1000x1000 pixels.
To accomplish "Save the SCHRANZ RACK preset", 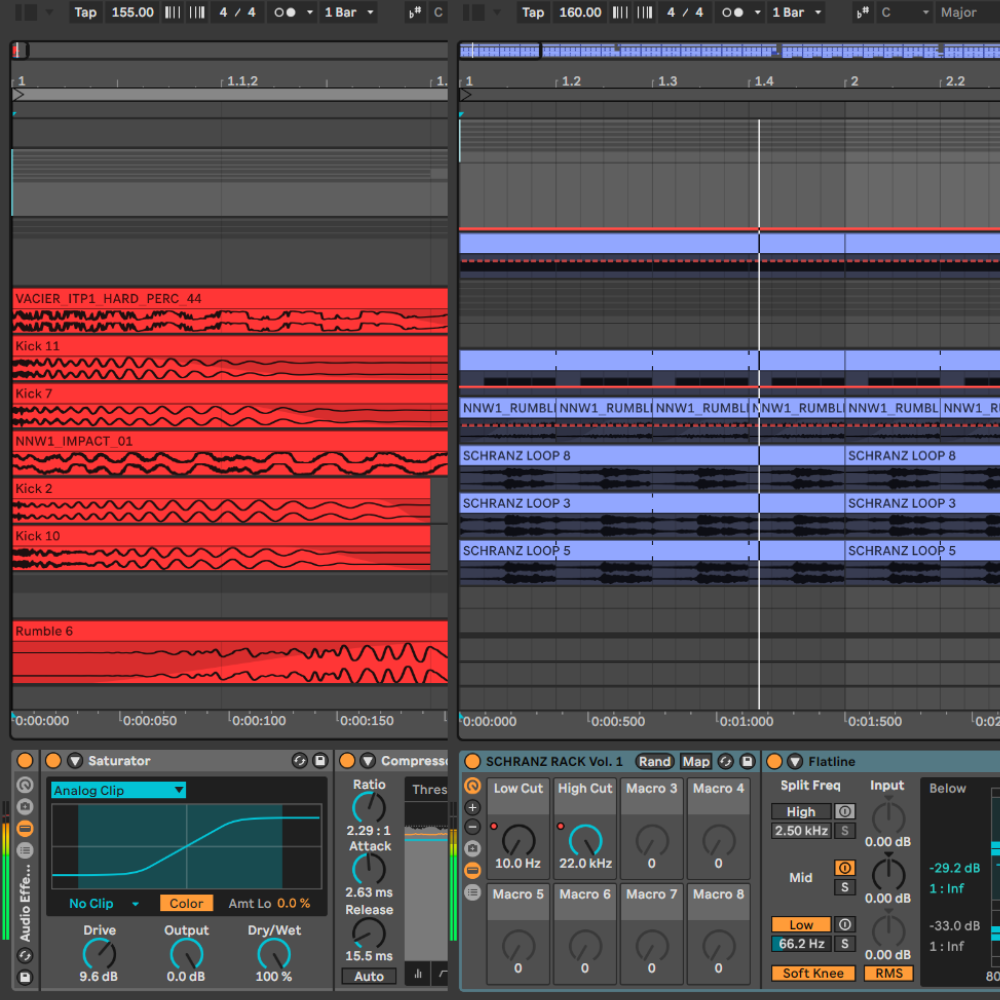I will 745,762.
